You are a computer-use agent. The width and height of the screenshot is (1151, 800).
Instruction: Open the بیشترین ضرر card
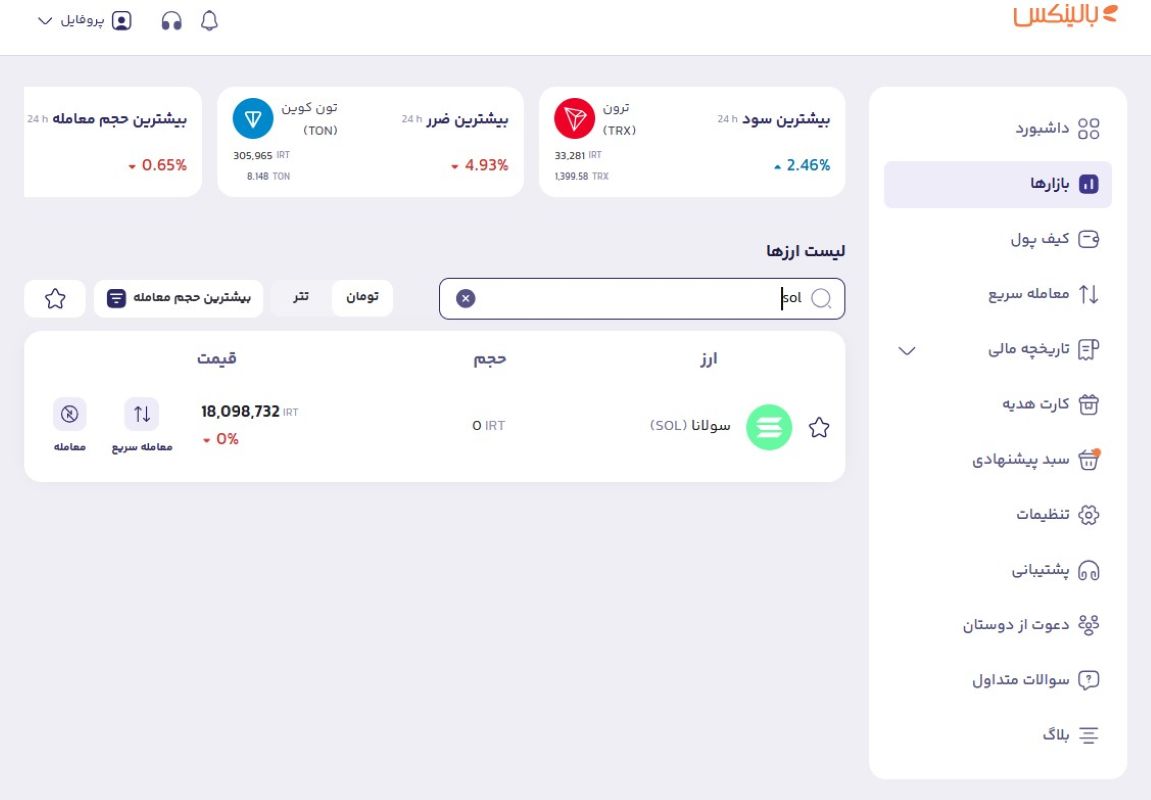371,142
